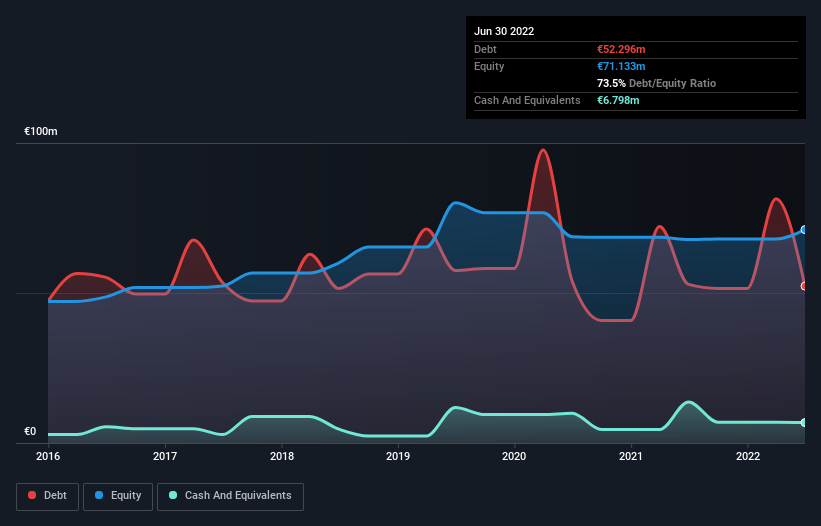Click the Jun 30 2022 tooltip date
This screenshot has width=821, height=526.
504,31
